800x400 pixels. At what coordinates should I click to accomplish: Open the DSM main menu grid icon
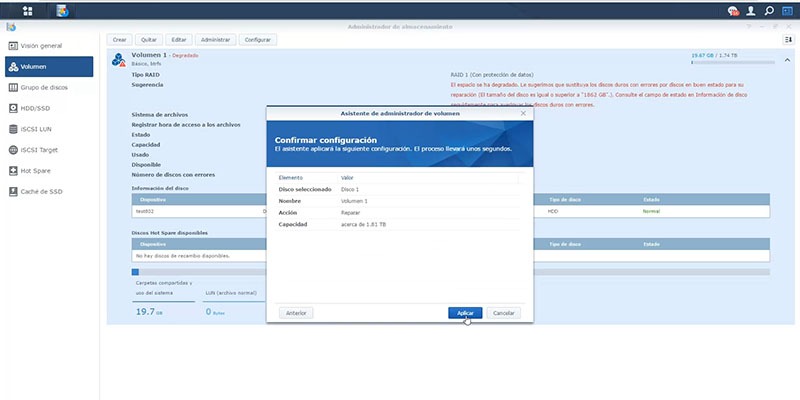pos(28,11)
